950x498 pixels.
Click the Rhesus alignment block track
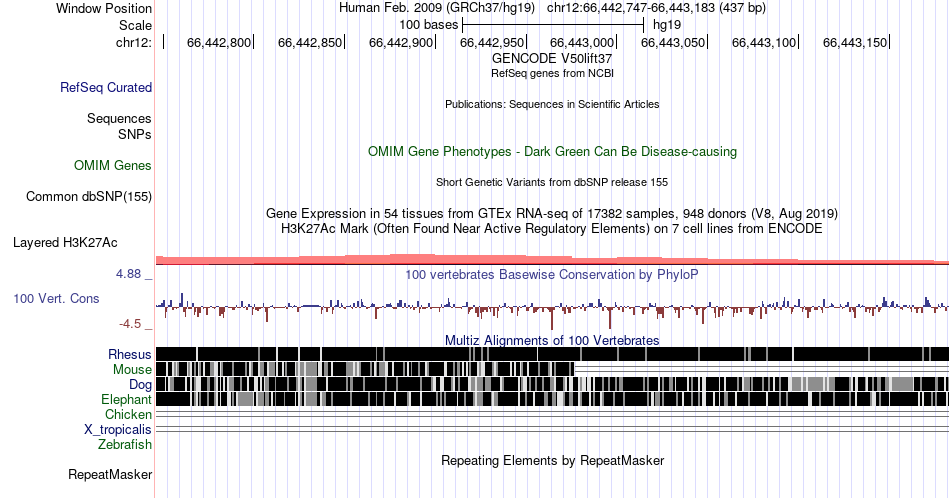552,354
